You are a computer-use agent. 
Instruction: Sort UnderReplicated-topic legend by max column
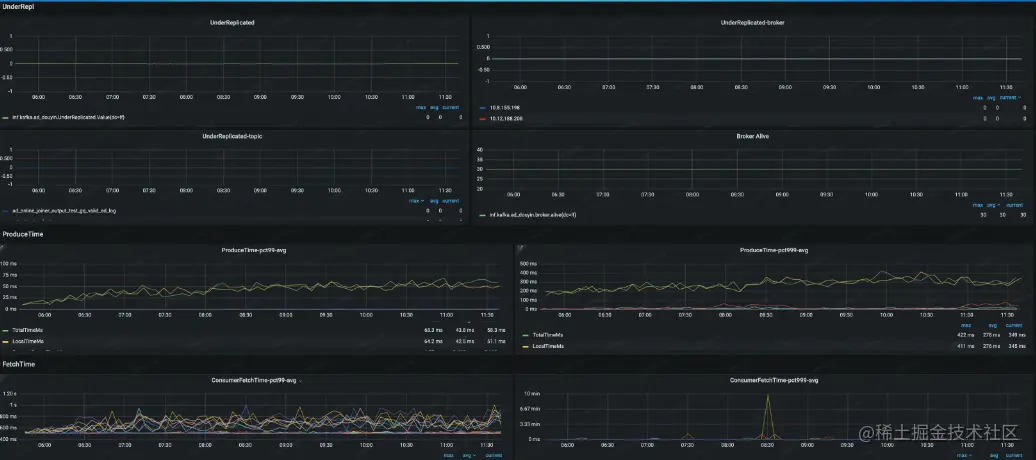[417, 200]
